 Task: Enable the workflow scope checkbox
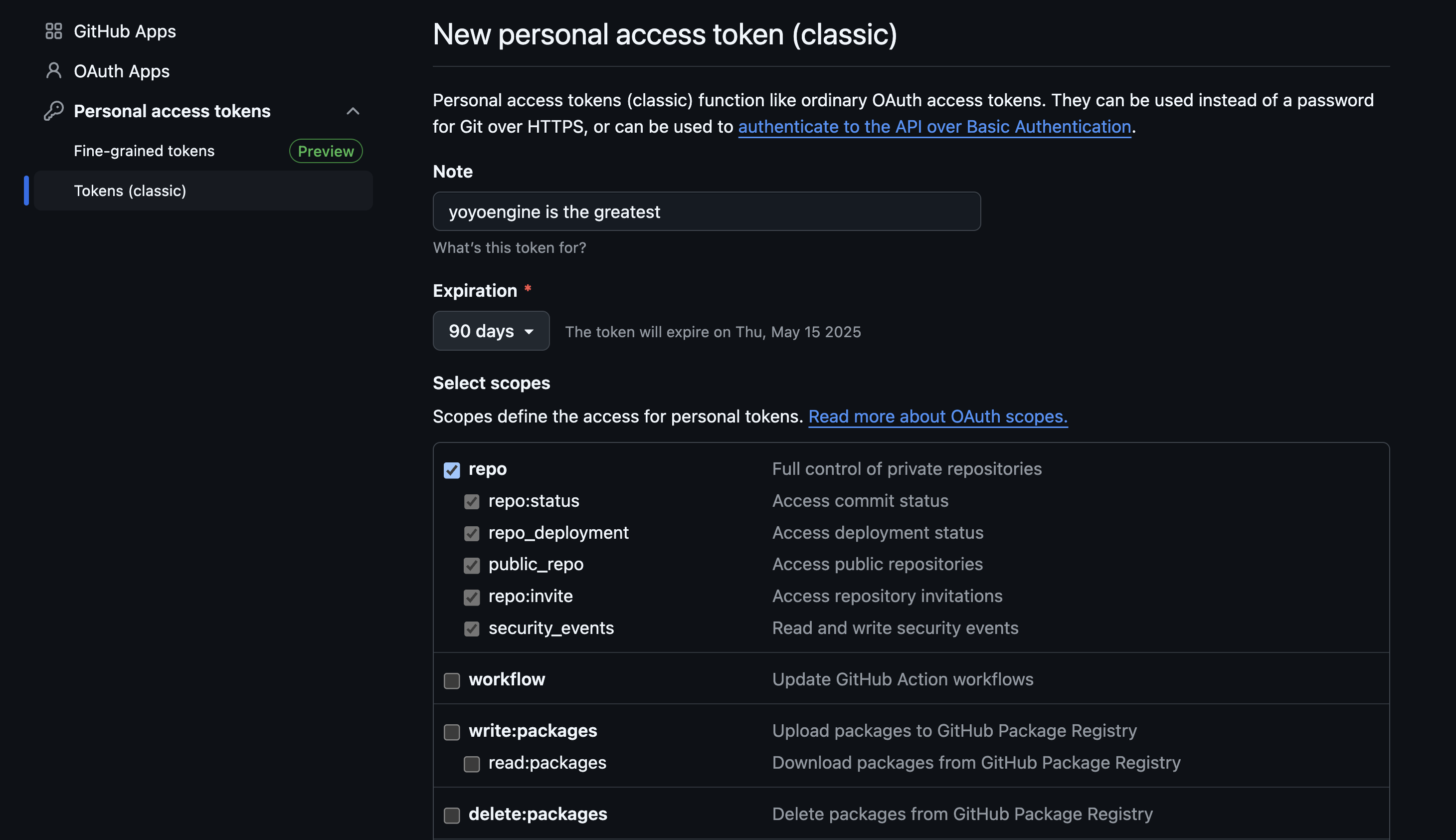pyautogui.click(x=452, y=681)
